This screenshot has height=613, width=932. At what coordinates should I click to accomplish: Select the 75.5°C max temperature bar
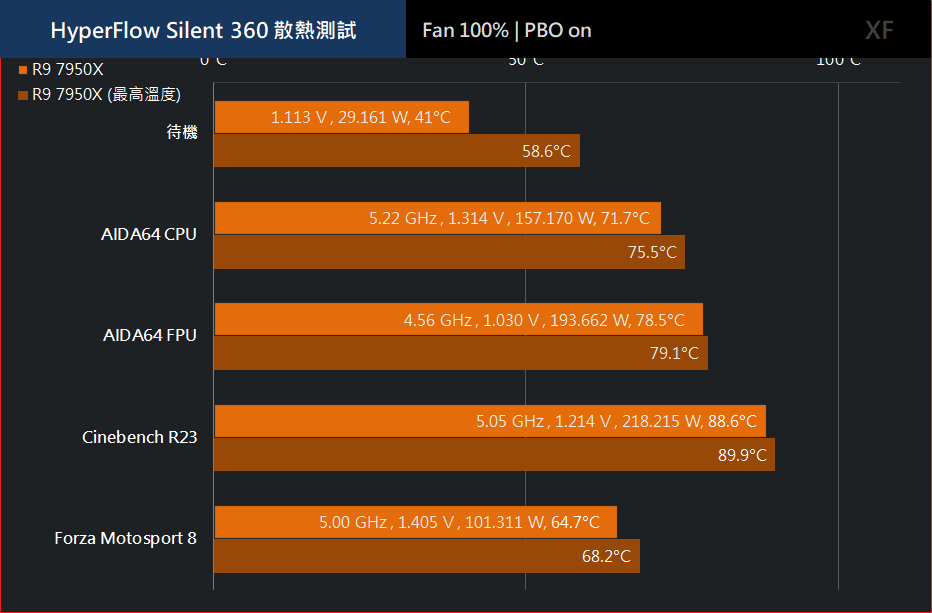click(449, 252)
